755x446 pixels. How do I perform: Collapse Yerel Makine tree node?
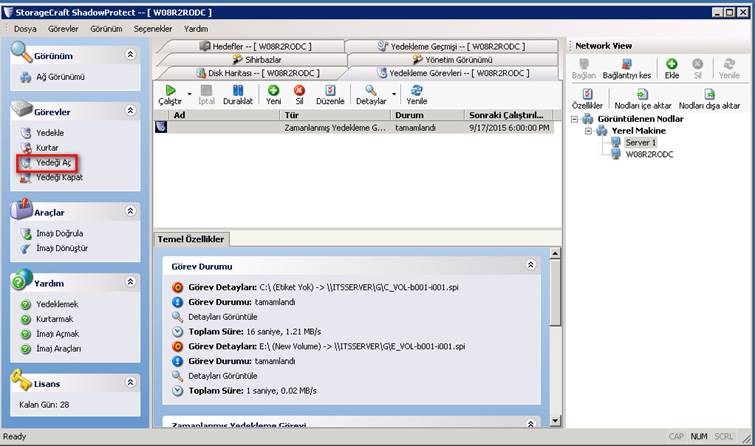point(588,131)
